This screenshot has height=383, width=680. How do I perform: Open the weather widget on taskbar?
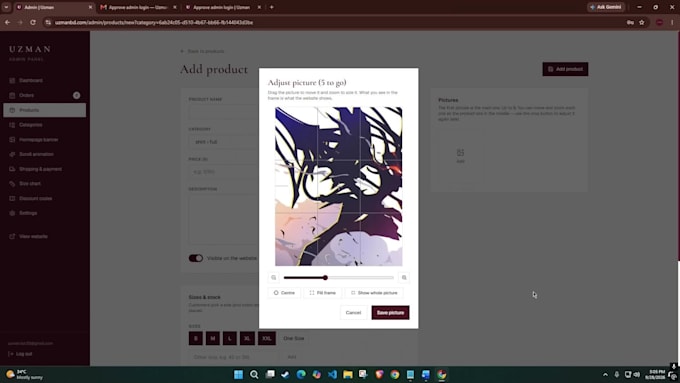click(24, 374)
